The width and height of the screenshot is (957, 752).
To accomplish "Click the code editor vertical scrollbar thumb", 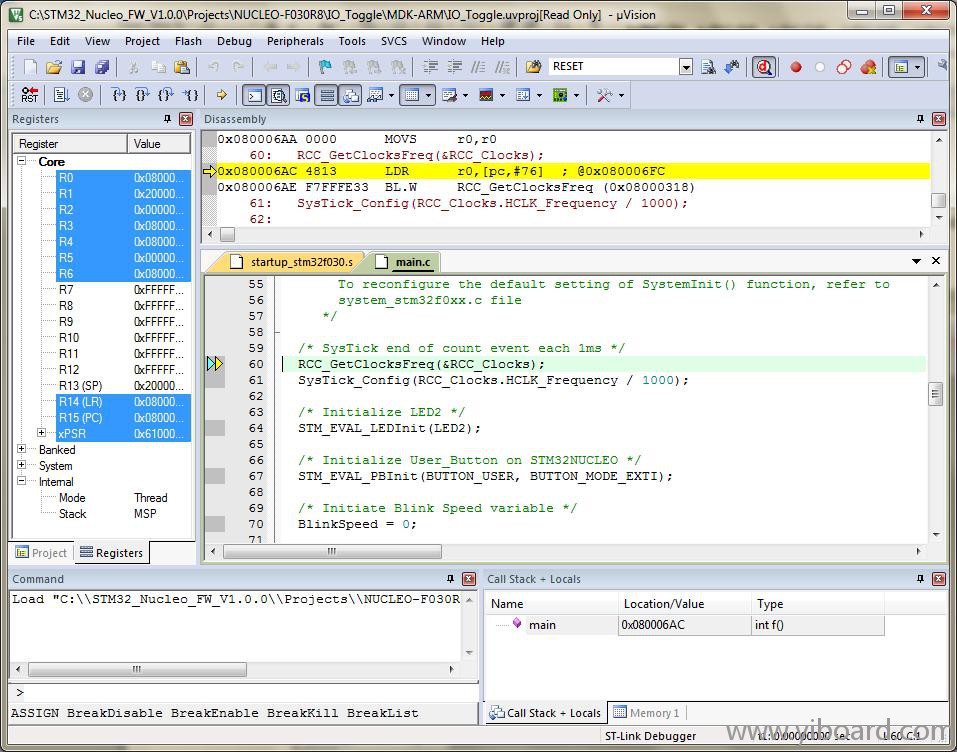I will (936, 394).
